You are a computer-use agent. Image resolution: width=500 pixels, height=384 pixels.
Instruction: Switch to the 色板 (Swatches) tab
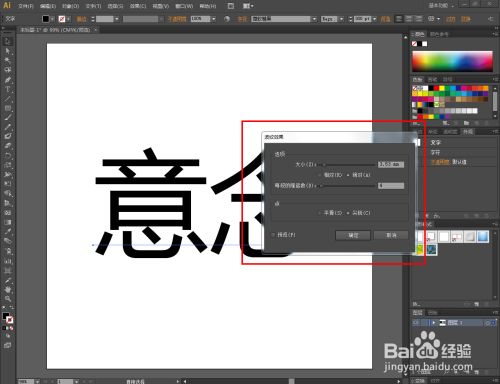[x=417, y=79]
